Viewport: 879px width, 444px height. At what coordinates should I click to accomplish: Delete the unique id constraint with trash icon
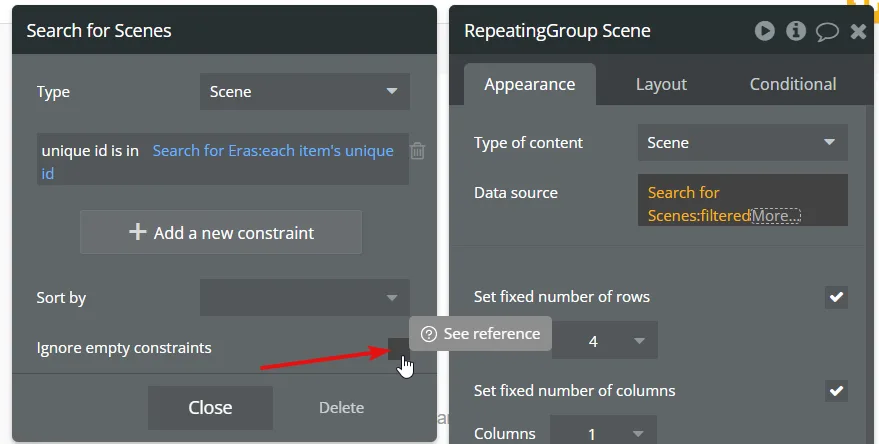pos(417,151)
